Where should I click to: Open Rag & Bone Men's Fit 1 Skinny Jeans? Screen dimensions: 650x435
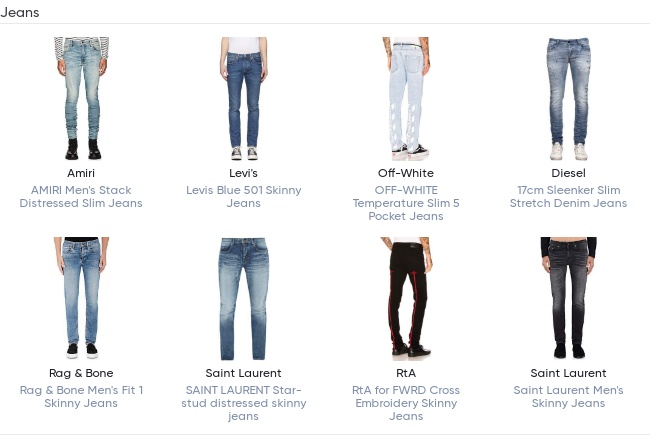(81, 396)
